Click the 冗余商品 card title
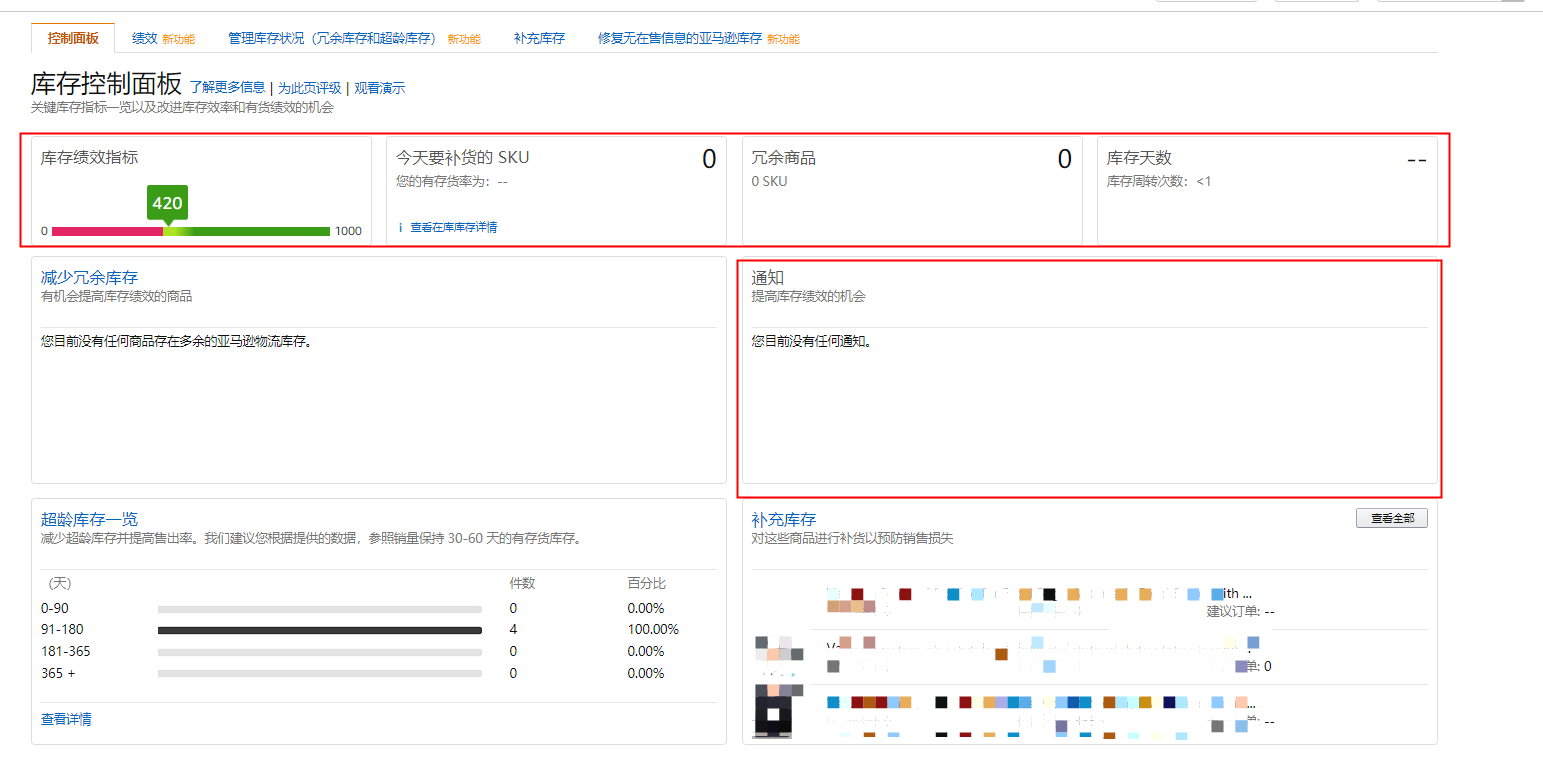 coord(784,158)
